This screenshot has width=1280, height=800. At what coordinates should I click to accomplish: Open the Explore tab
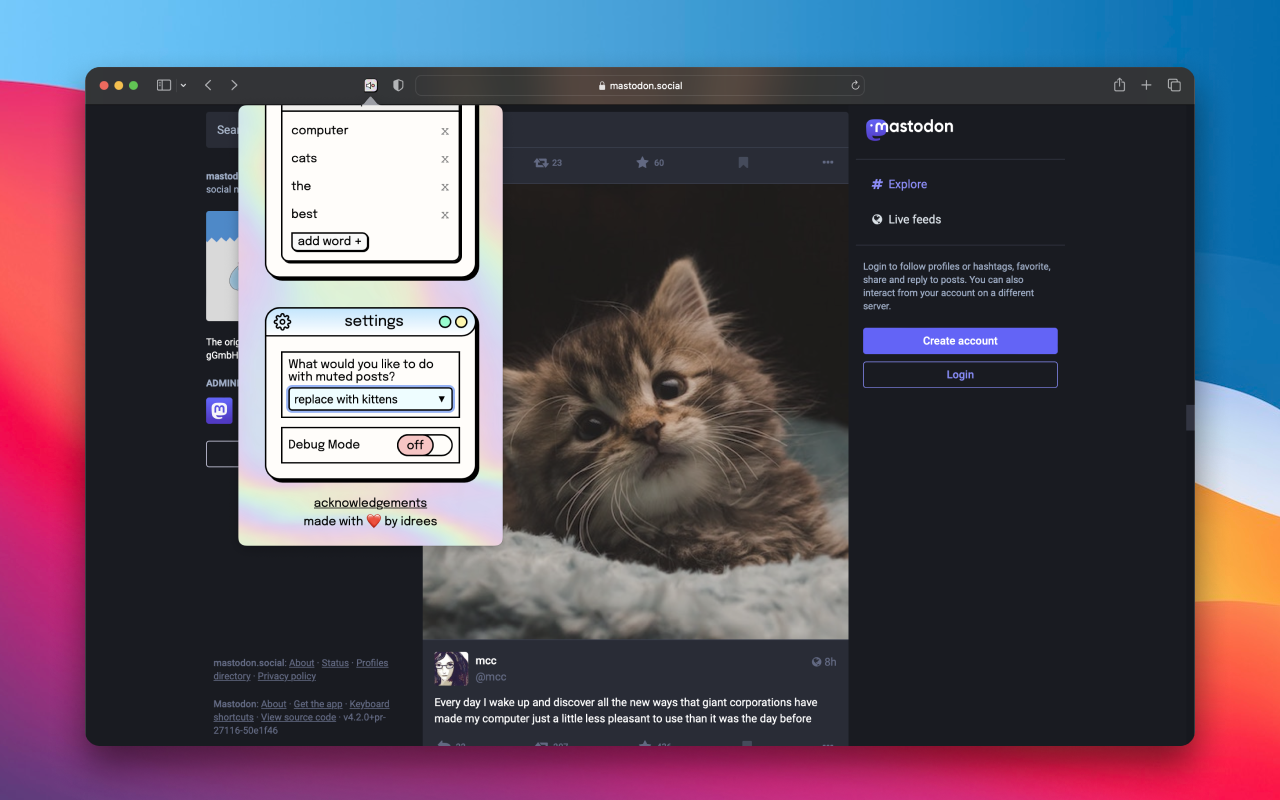[899, 184]
